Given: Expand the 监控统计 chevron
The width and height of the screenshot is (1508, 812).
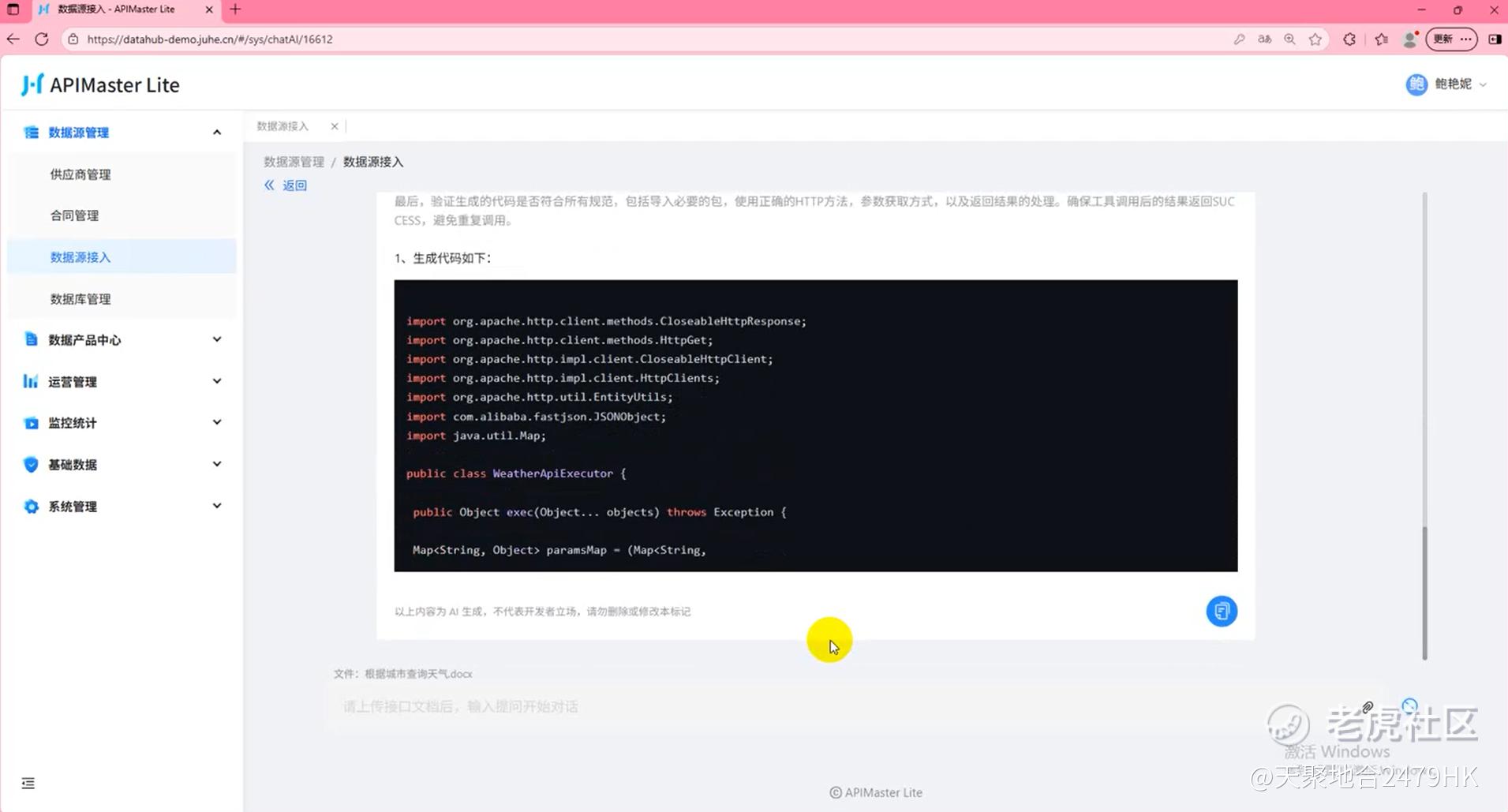Looking at the screenshot, I should pyautogui.click(x=217, y=422).
